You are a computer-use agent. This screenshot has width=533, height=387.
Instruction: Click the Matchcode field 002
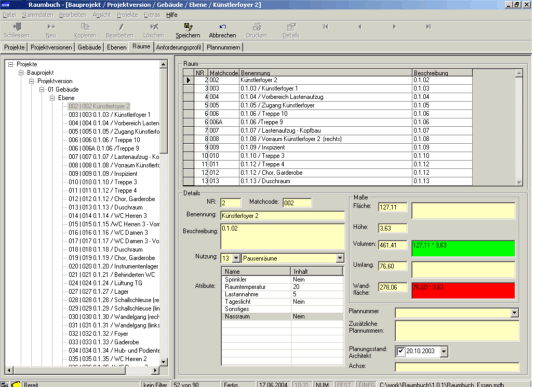[297, 203]
